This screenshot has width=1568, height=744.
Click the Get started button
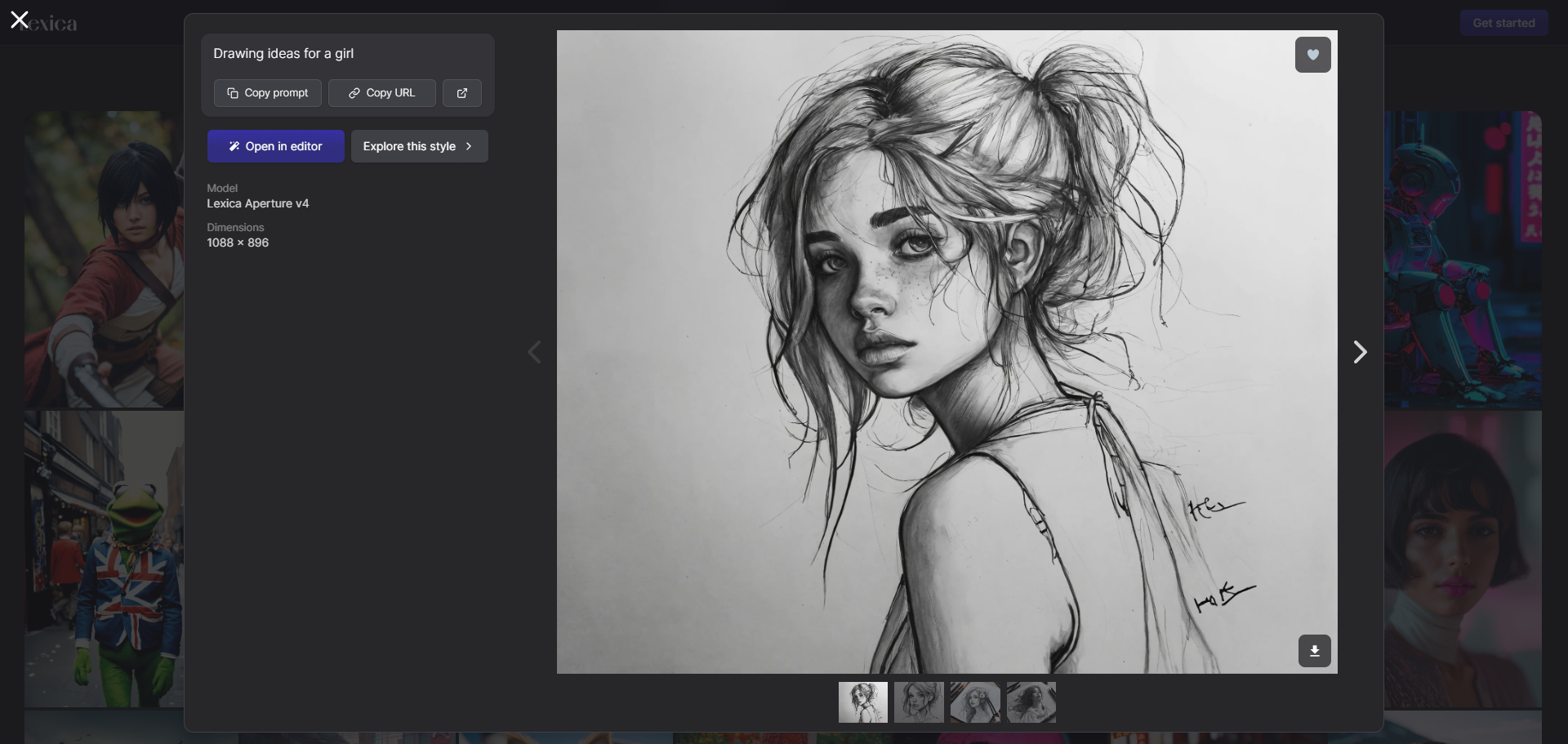click(1504, 23)
